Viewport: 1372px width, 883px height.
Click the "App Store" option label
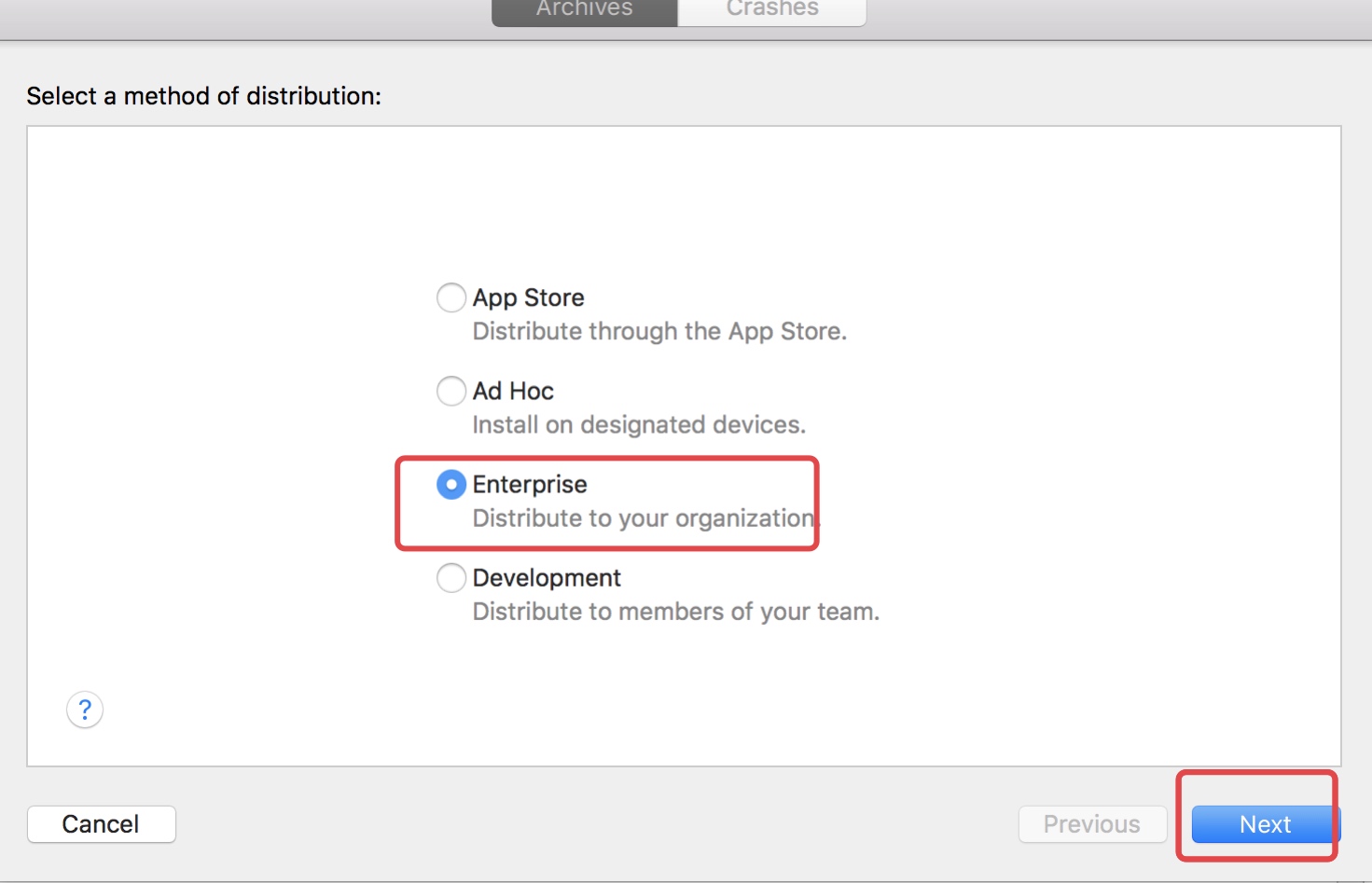pyautogui.click(x=528, y=298)
